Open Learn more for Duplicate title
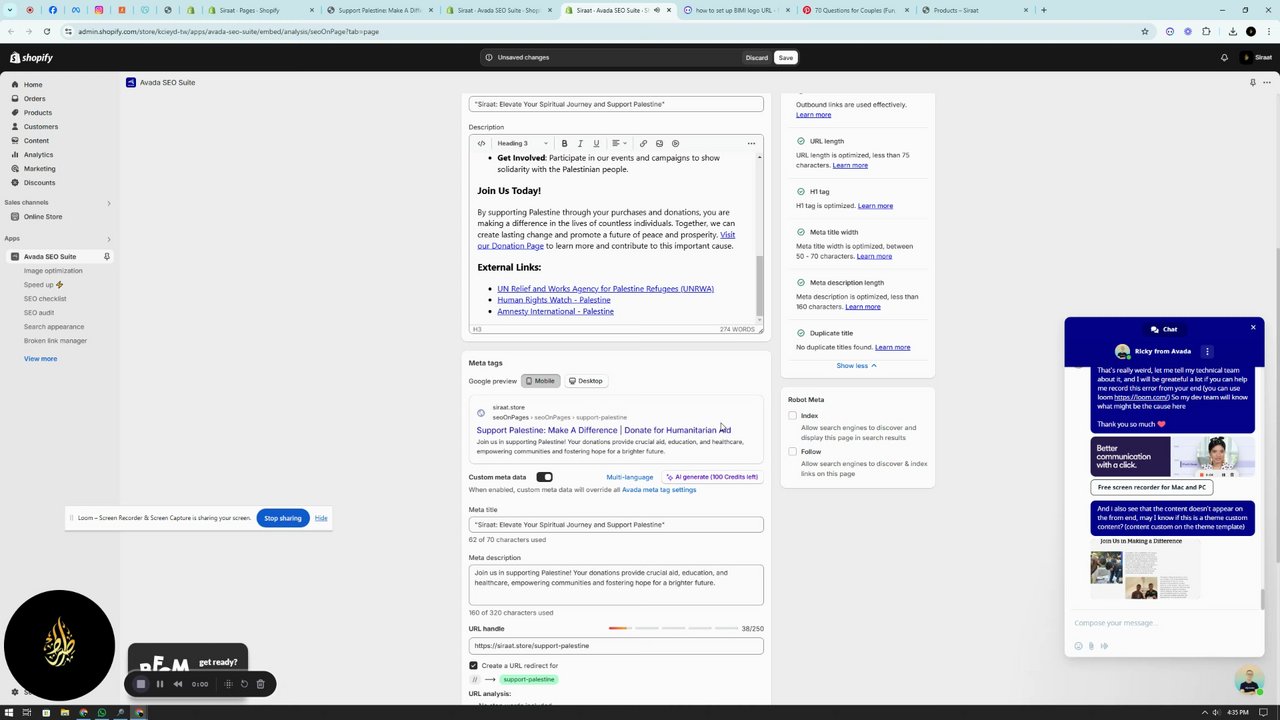This screenshot has width=1280, height=720. click(x=892, y=347)
